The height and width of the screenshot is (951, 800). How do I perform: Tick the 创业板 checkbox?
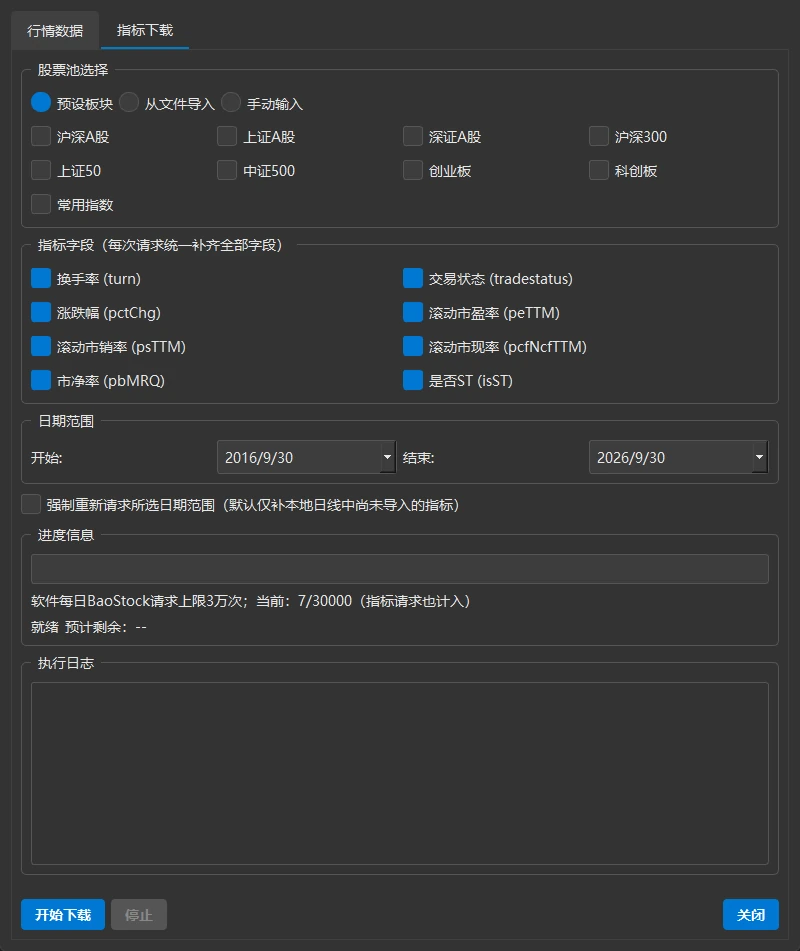coord(413,170)
